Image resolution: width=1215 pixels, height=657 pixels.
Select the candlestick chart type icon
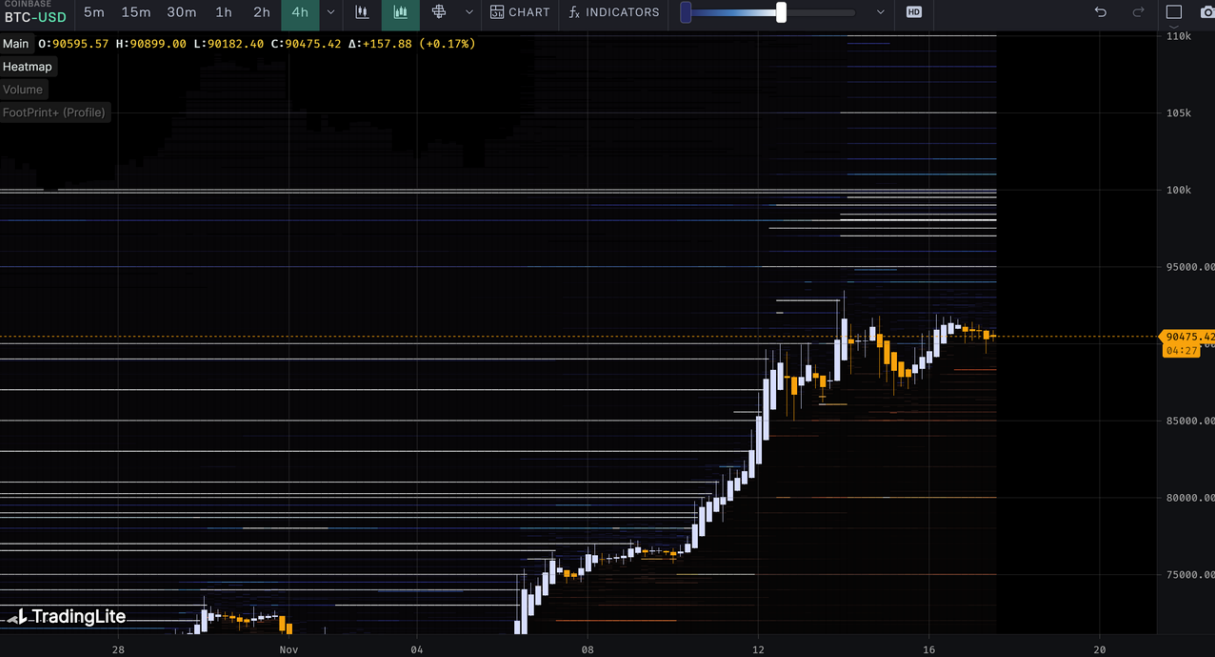[x=362, y=13]
